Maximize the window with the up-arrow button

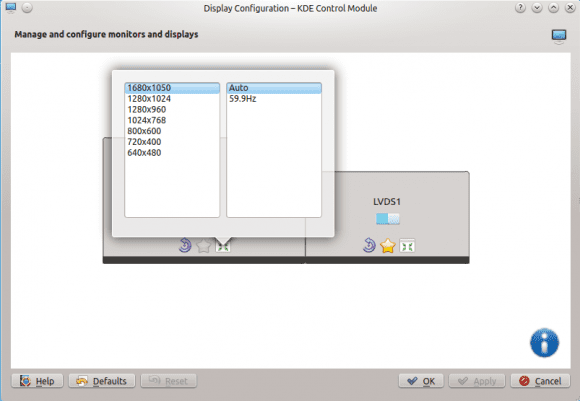(x=553, y=8)
